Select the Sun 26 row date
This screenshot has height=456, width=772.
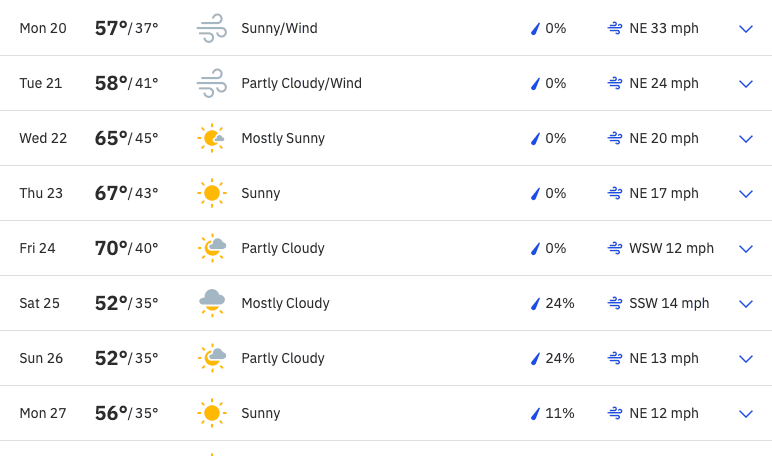coord(41,358)
